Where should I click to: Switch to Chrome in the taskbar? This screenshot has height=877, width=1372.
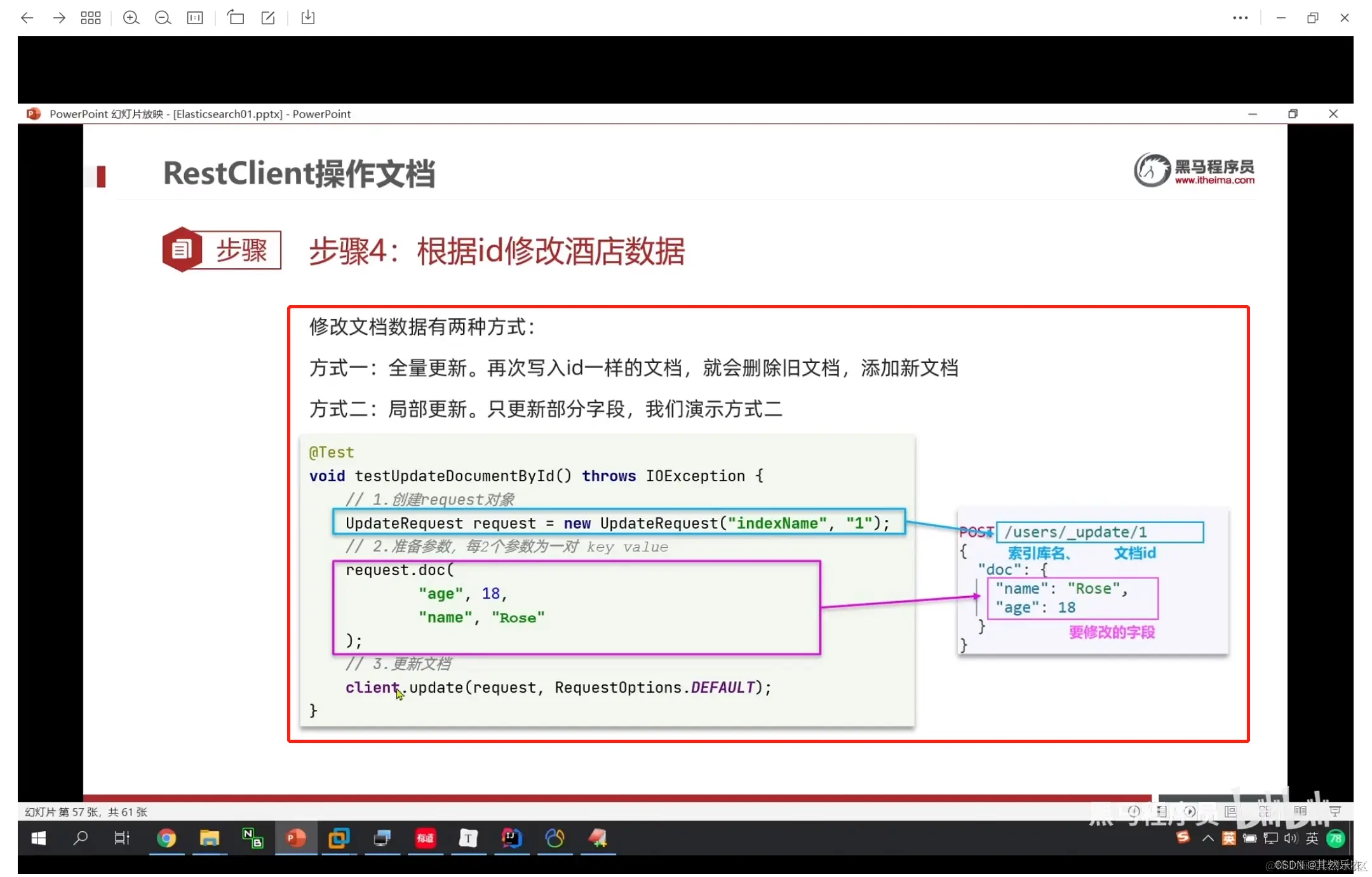[166, 838]
